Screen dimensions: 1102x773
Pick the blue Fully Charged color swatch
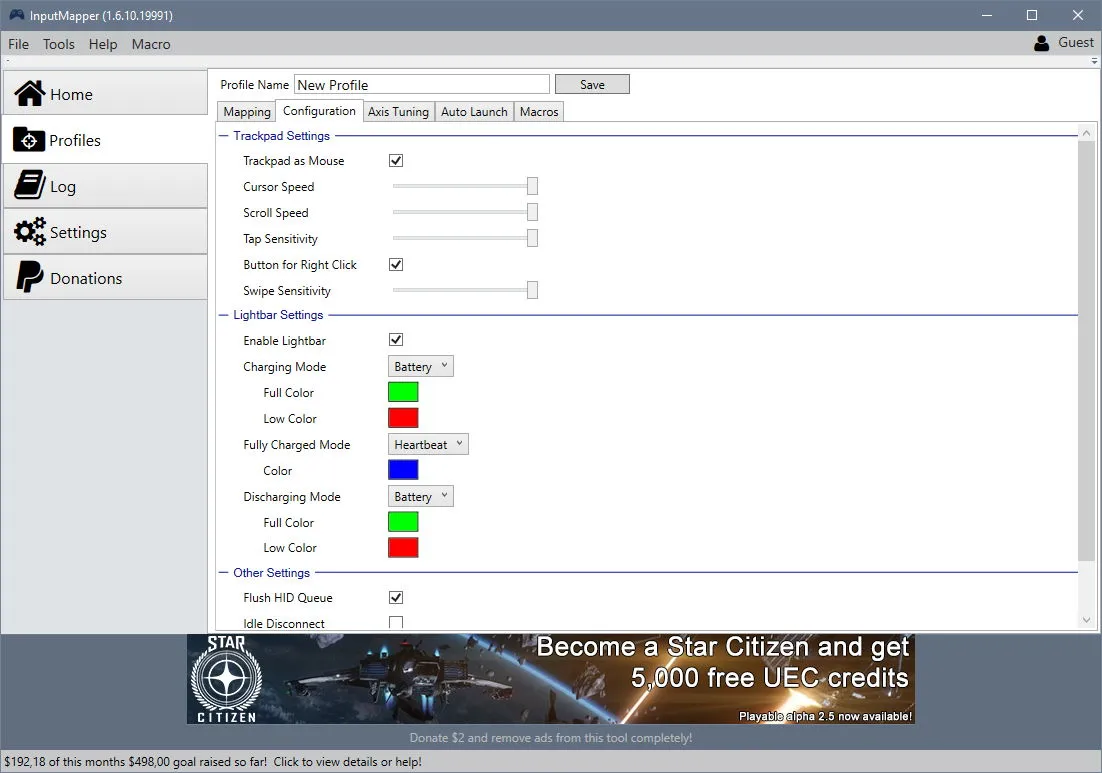click(403, 470)
